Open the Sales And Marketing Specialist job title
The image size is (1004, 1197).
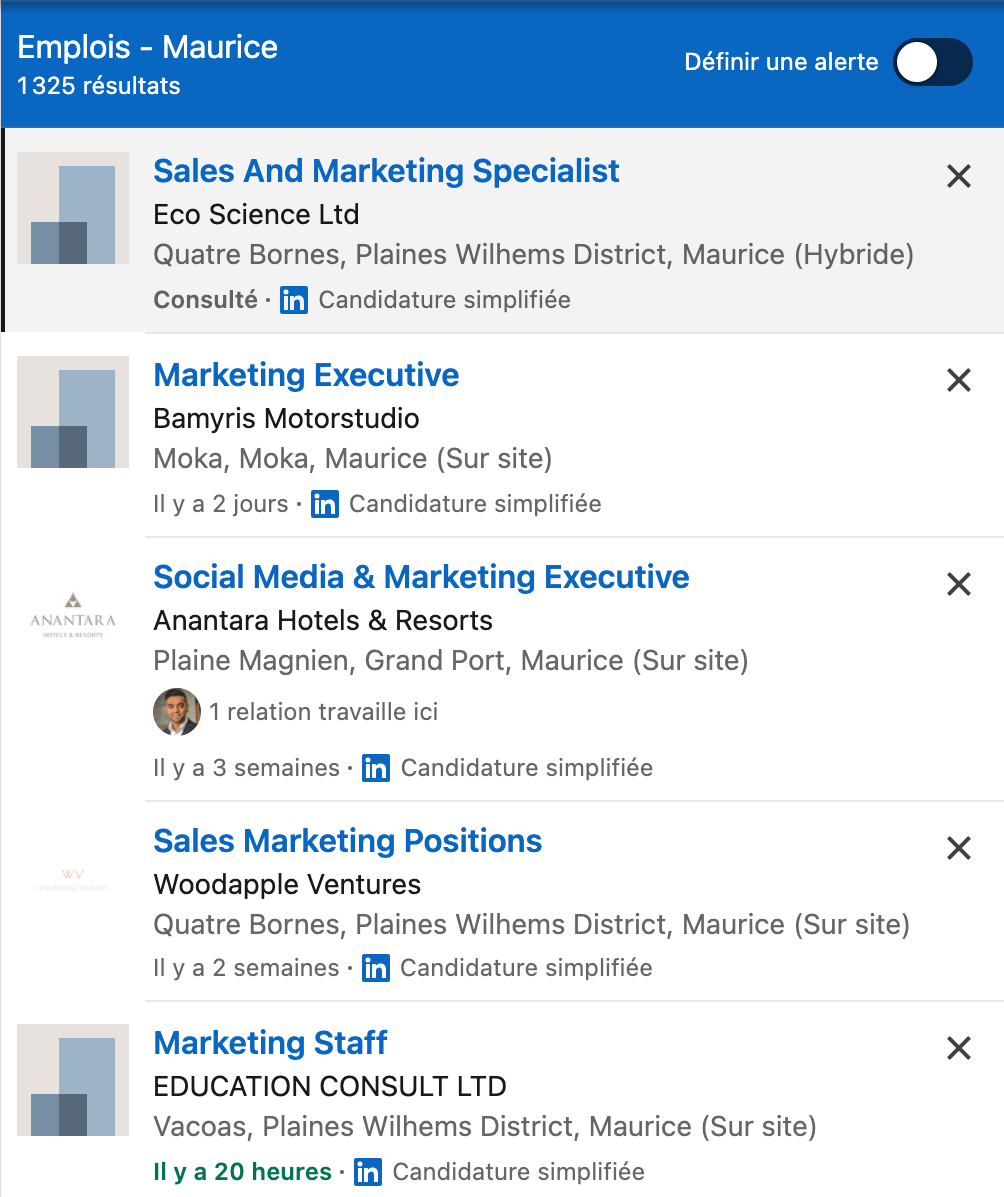point(386,171)
